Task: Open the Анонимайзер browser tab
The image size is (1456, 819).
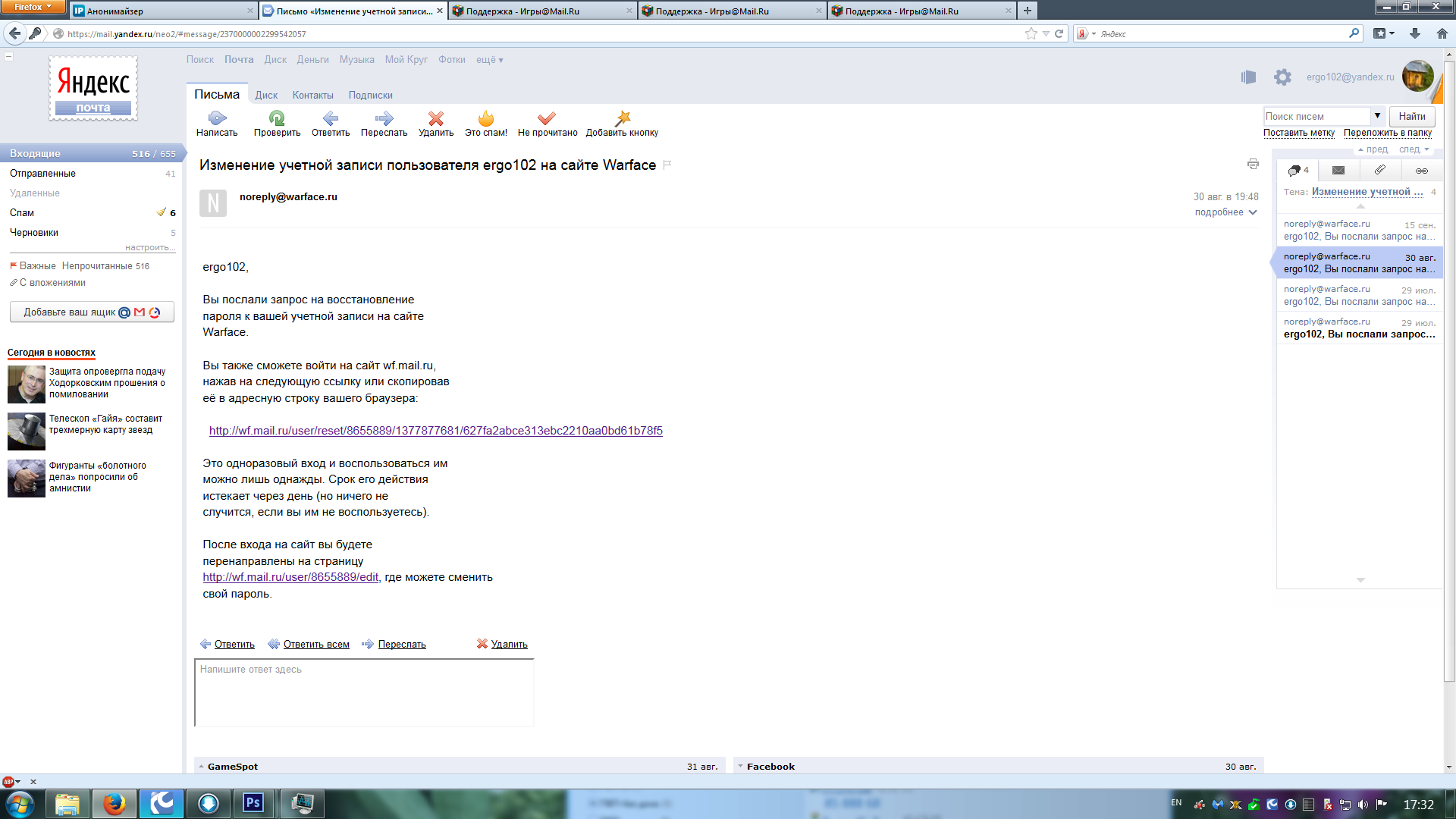Action: (162, 11)
